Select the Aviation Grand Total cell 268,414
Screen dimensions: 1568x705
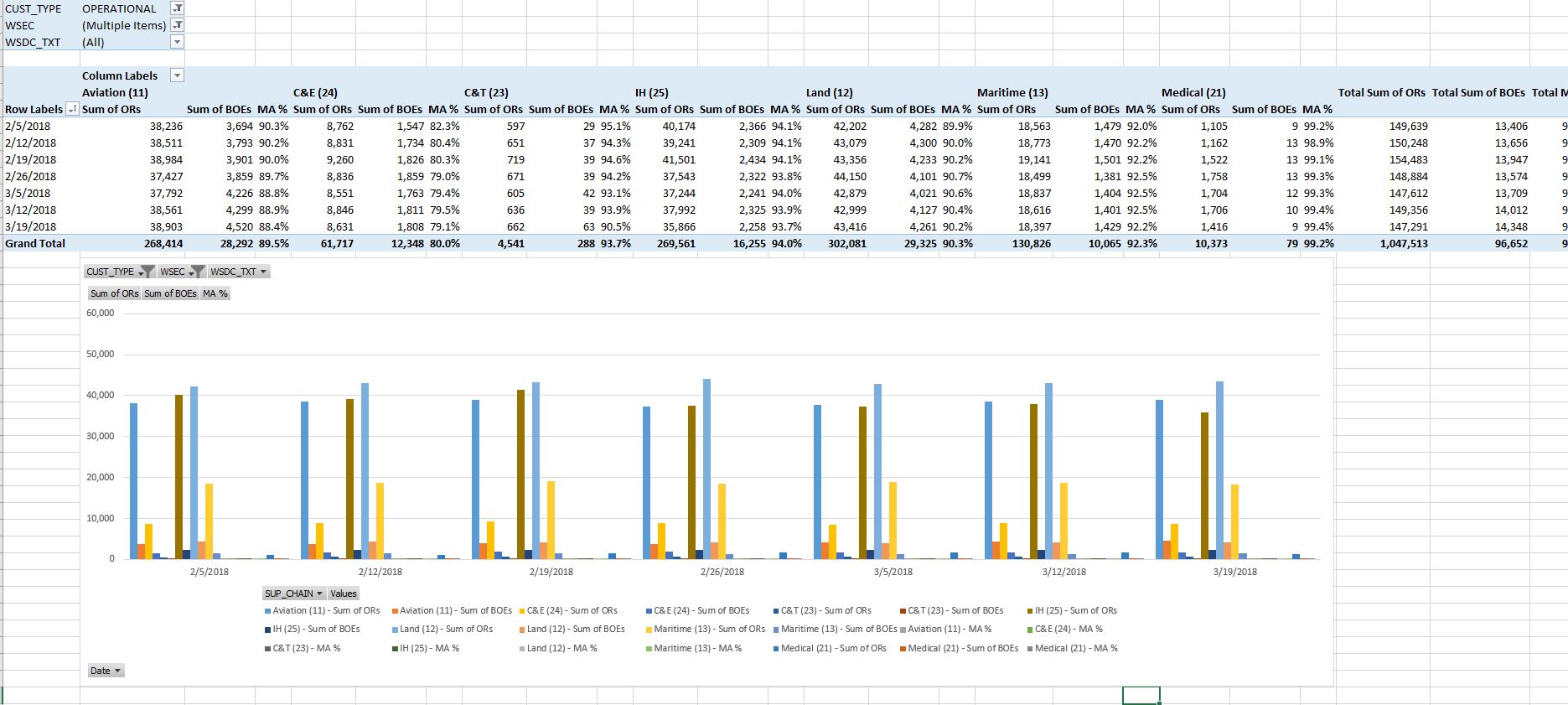[x=163, y=243]
